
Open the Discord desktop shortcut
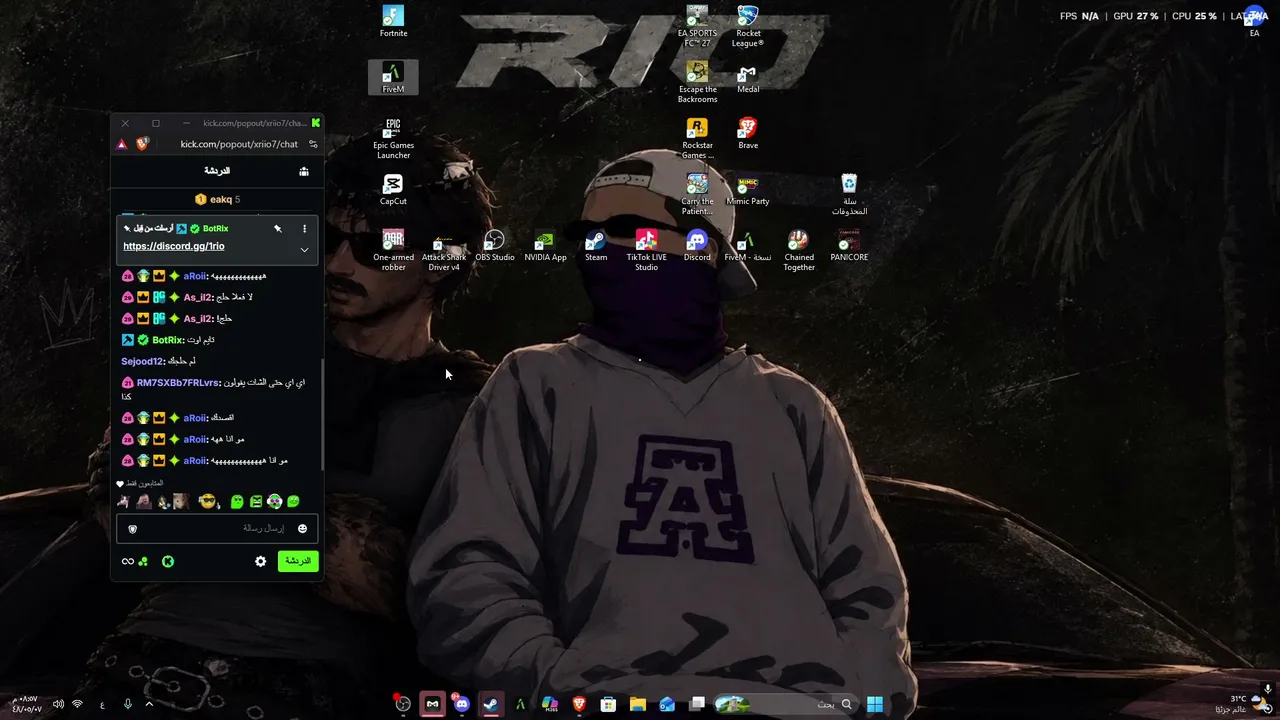coord(697,245)
